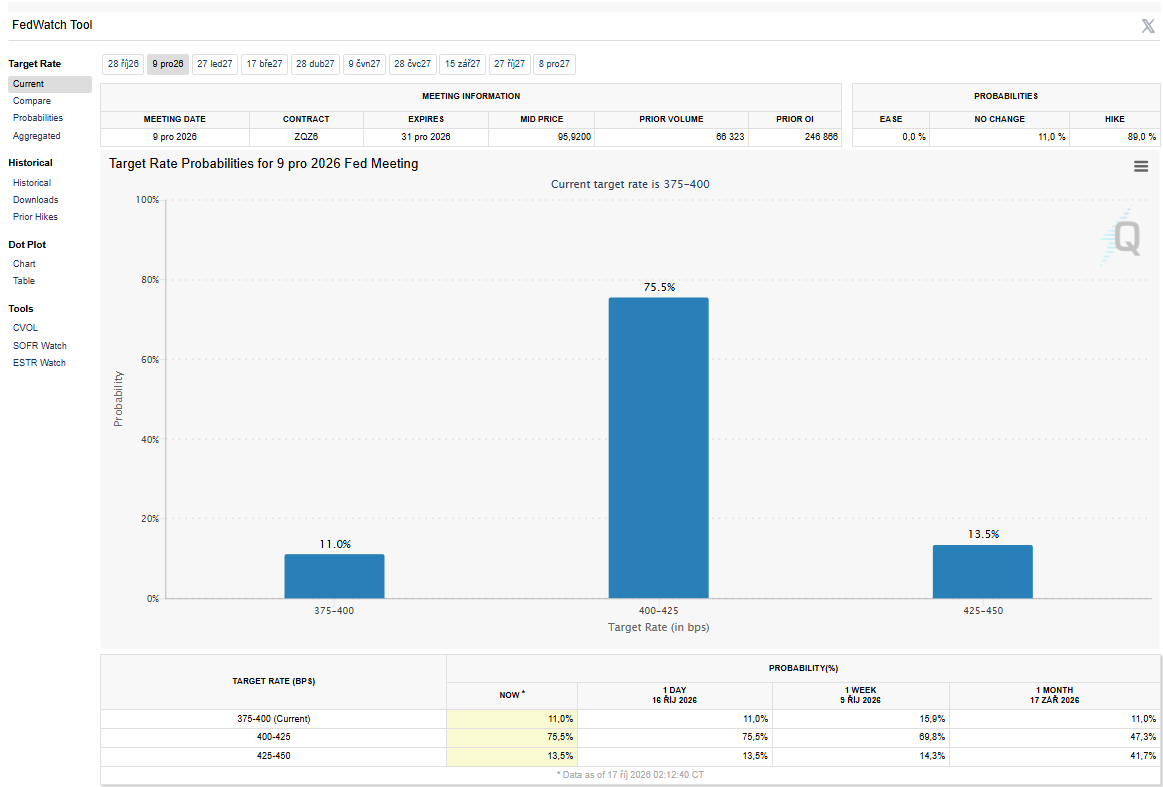The width and height of the screenshot is (1163, 787).
Task: Open the Aggregated view
Action: click(x=36, y=136)
